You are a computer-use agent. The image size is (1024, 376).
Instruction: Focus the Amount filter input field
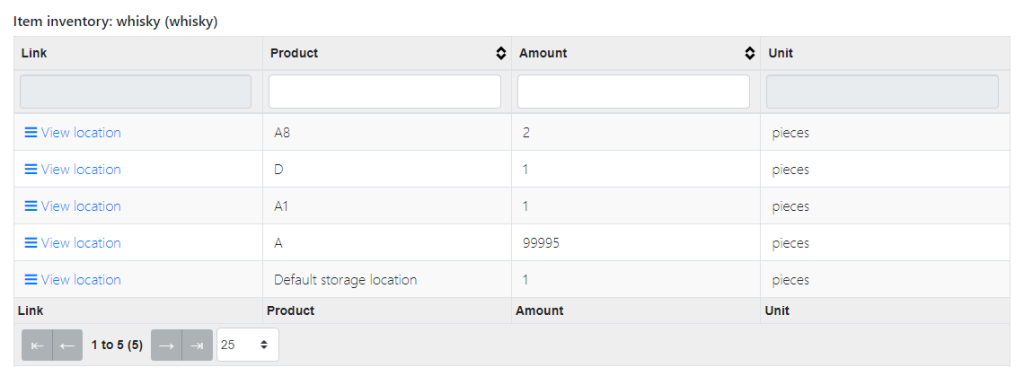coord(633,91)
